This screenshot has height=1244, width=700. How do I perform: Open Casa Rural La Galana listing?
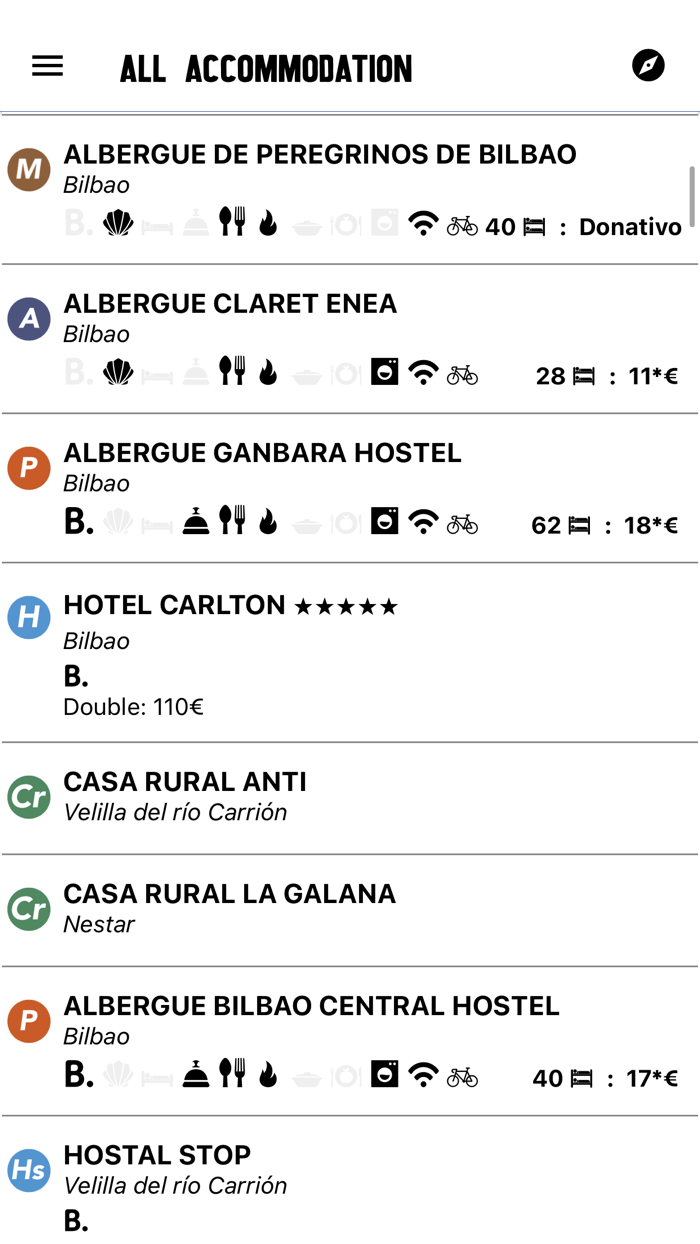[229, 894]
